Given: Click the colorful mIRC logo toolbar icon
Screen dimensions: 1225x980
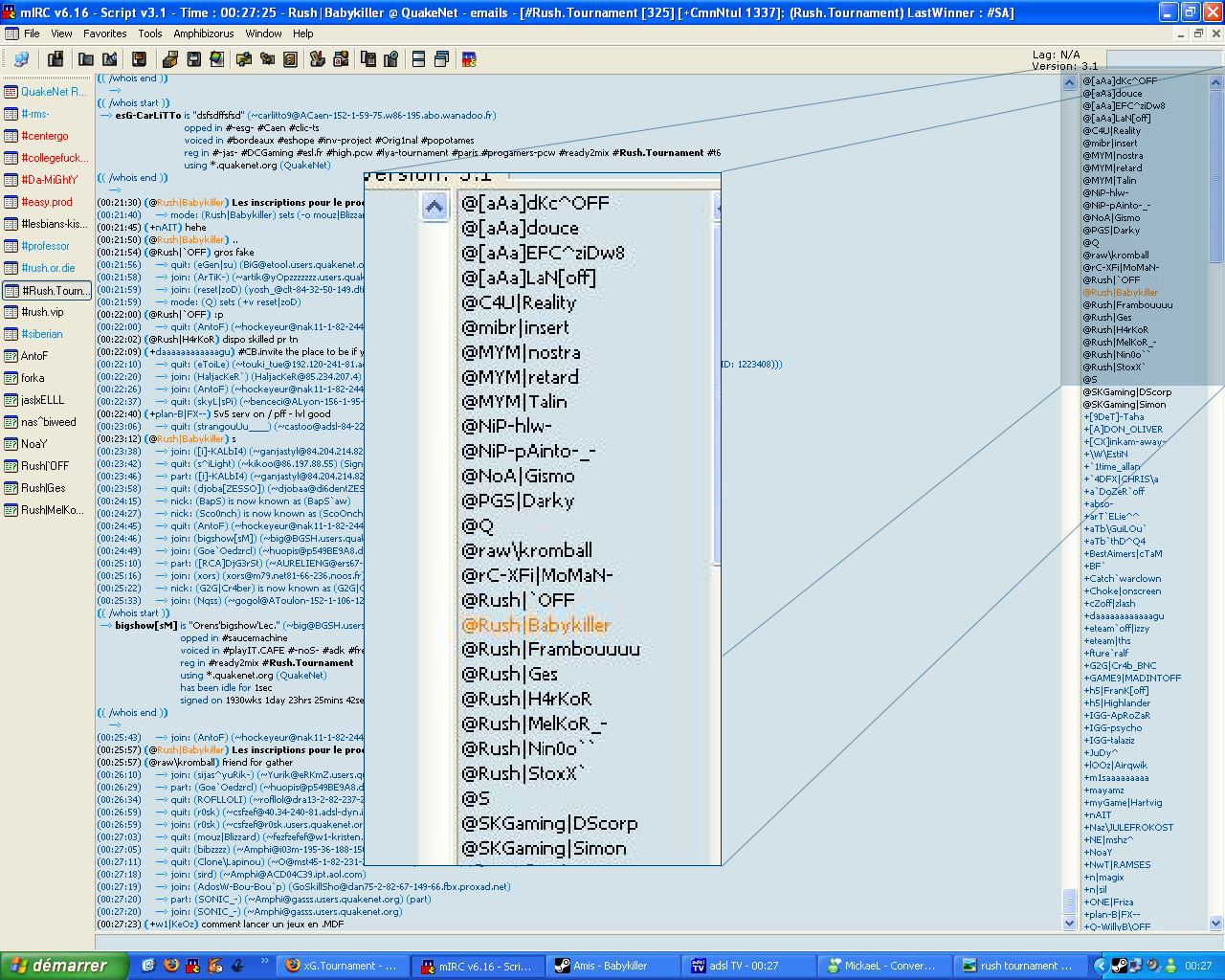Looking at the screenshot, I should 469,59.
